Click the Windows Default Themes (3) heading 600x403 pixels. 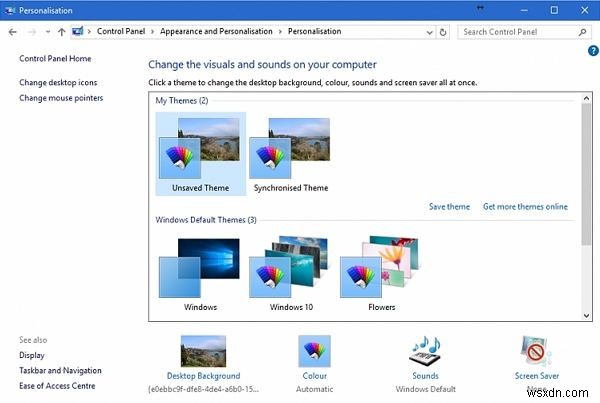[206, 220]
